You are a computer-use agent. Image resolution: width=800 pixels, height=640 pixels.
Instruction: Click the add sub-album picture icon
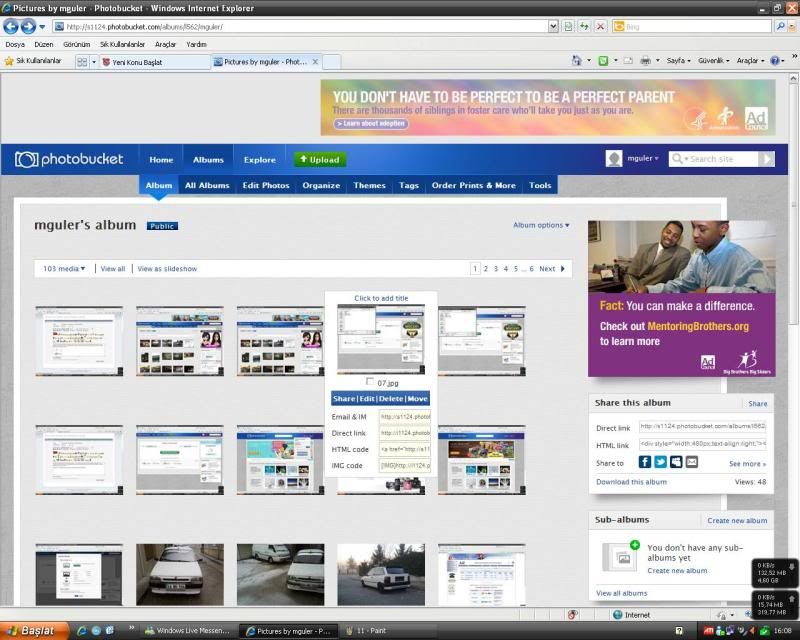click(620, 556)
